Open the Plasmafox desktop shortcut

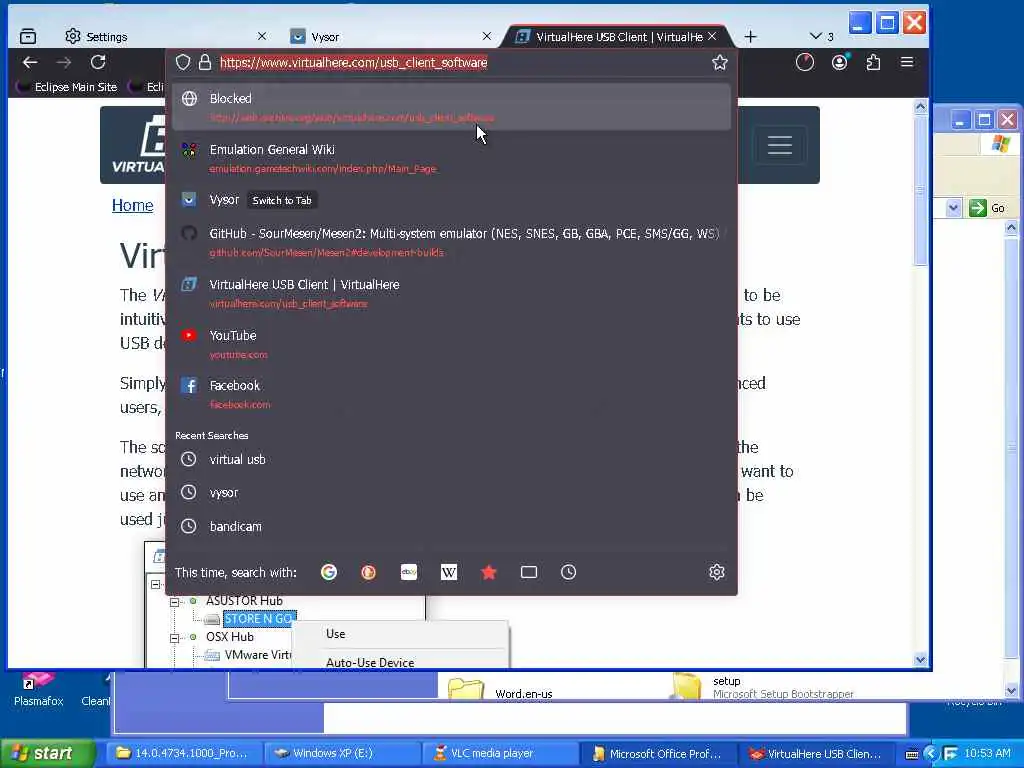tap(38, 691)
